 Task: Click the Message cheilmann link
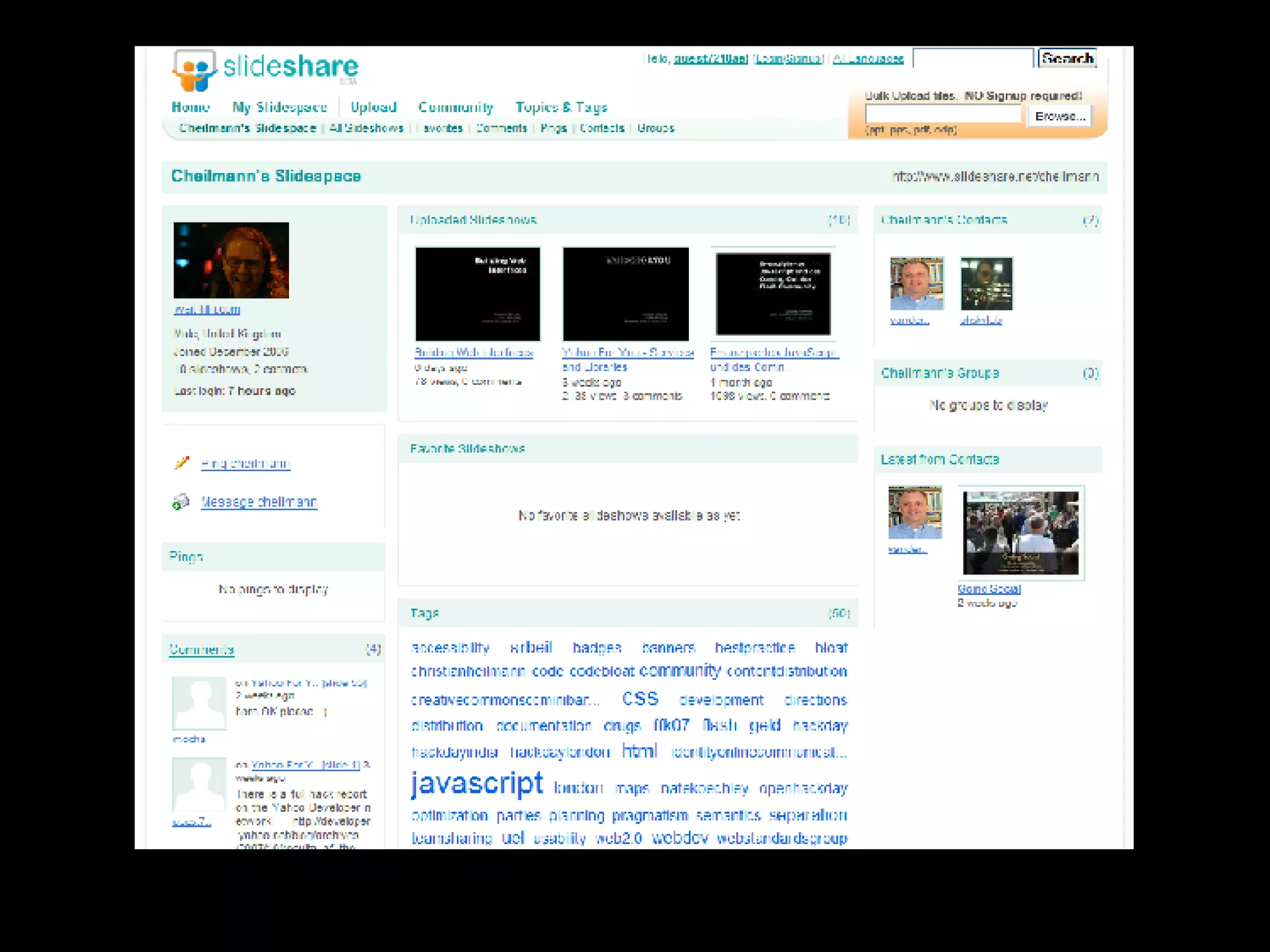[259, 502]
